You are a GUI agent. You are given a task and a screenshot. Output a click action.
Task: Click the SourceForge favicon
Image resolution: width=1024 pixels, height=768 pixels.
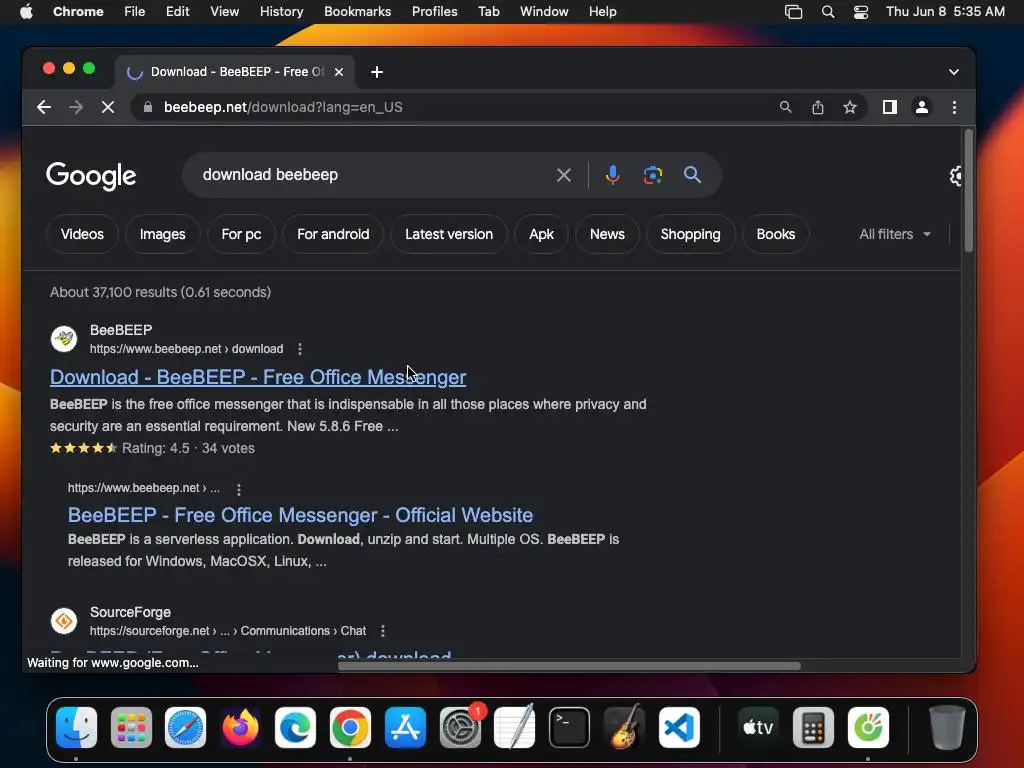[64, 621]
